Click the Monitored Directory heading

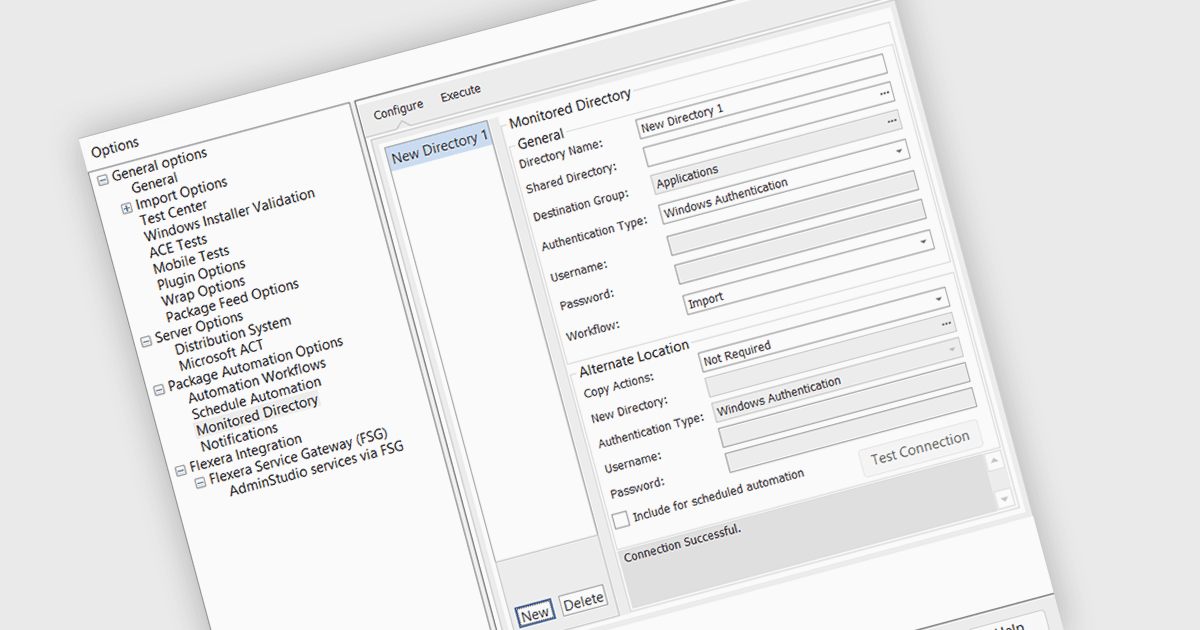click(570, 109)
